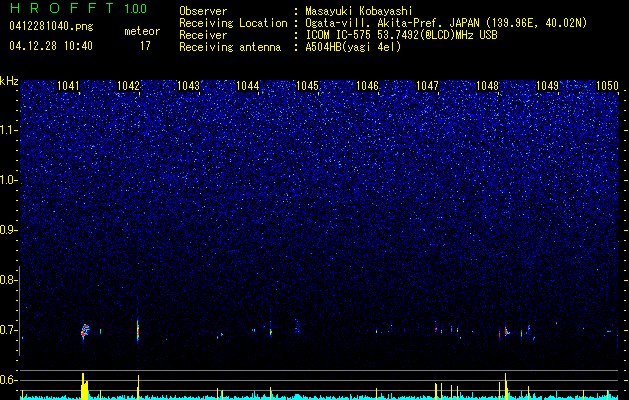
Task: Click the 0.9 kHz axis label
Action: click(x=8, y=230)
